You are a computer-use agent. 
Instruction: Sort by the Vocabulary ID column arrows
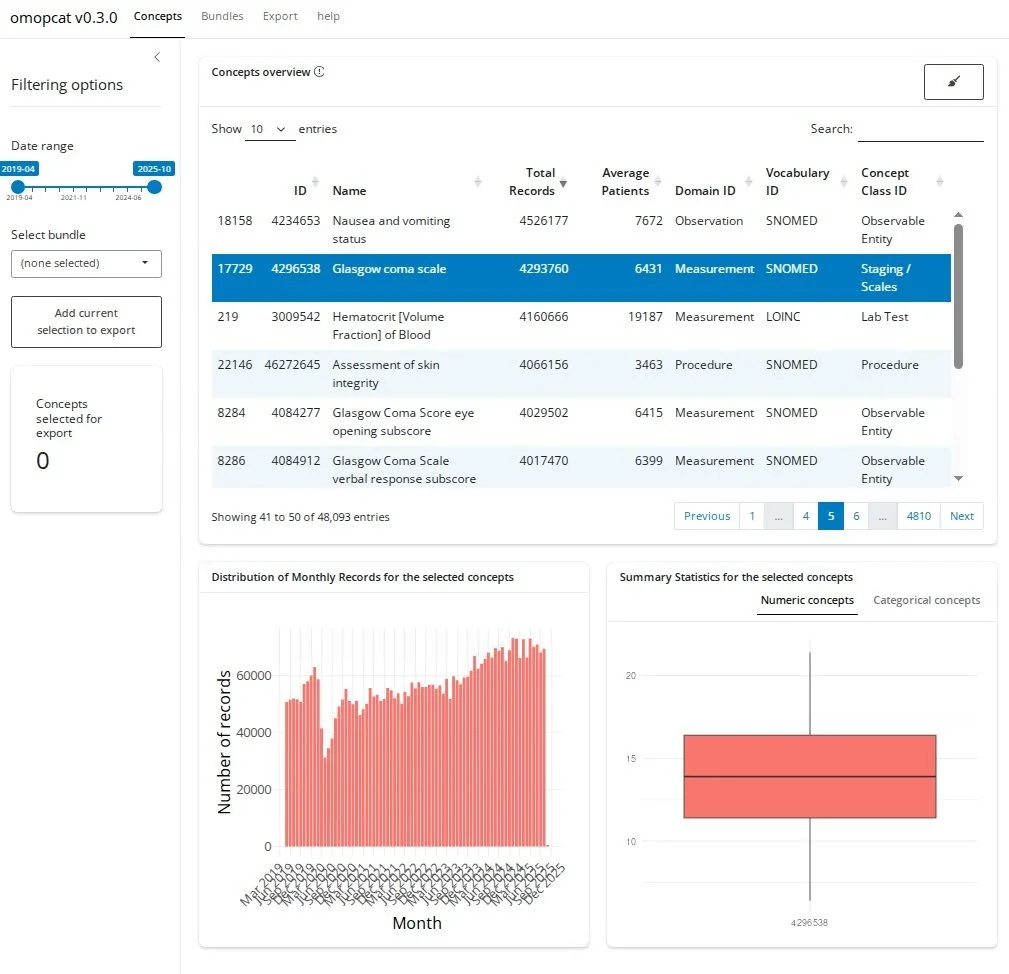844,181
